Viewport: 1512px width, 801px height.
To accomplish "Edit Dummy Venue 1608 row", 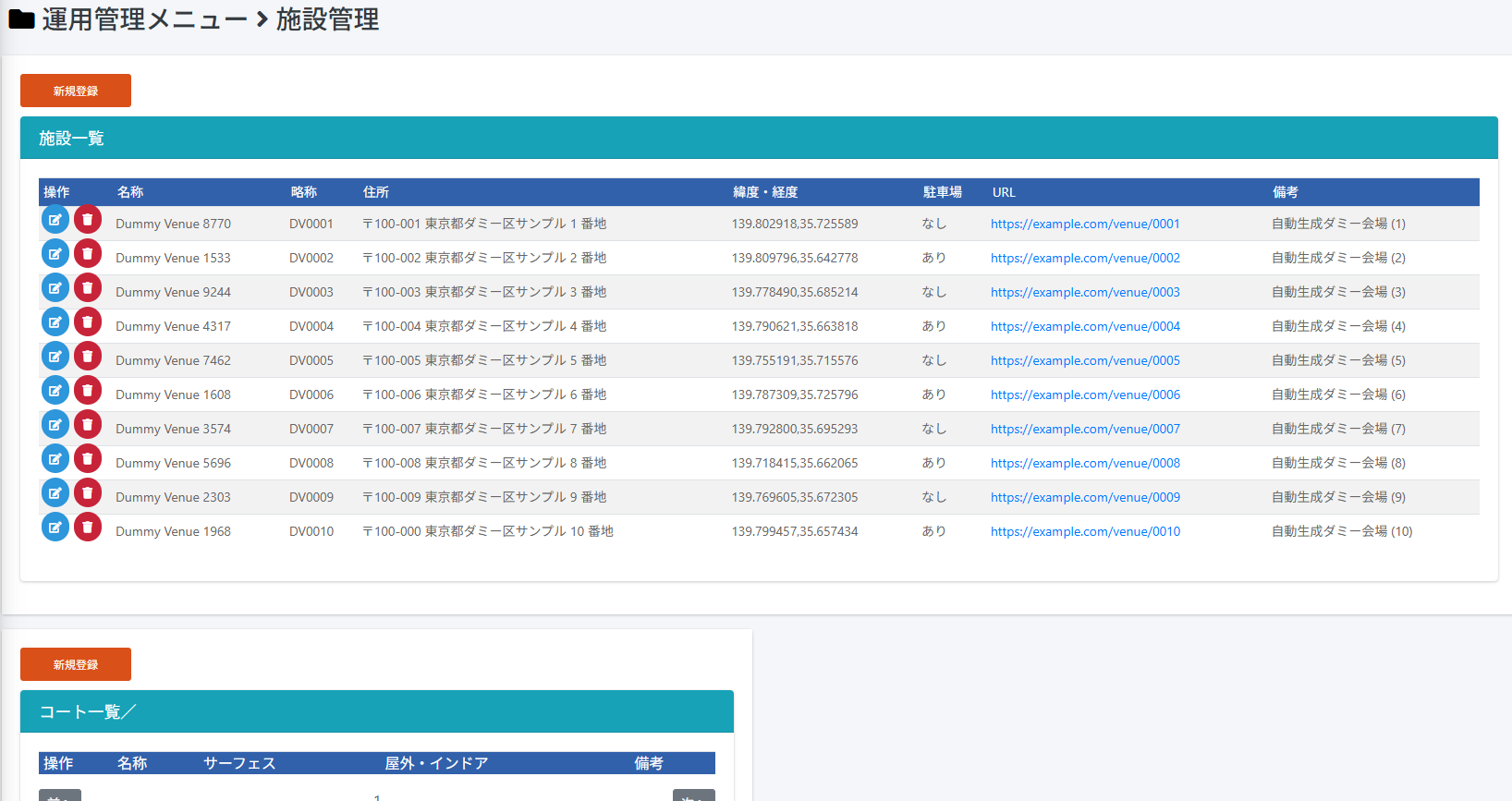I will 55,391.
